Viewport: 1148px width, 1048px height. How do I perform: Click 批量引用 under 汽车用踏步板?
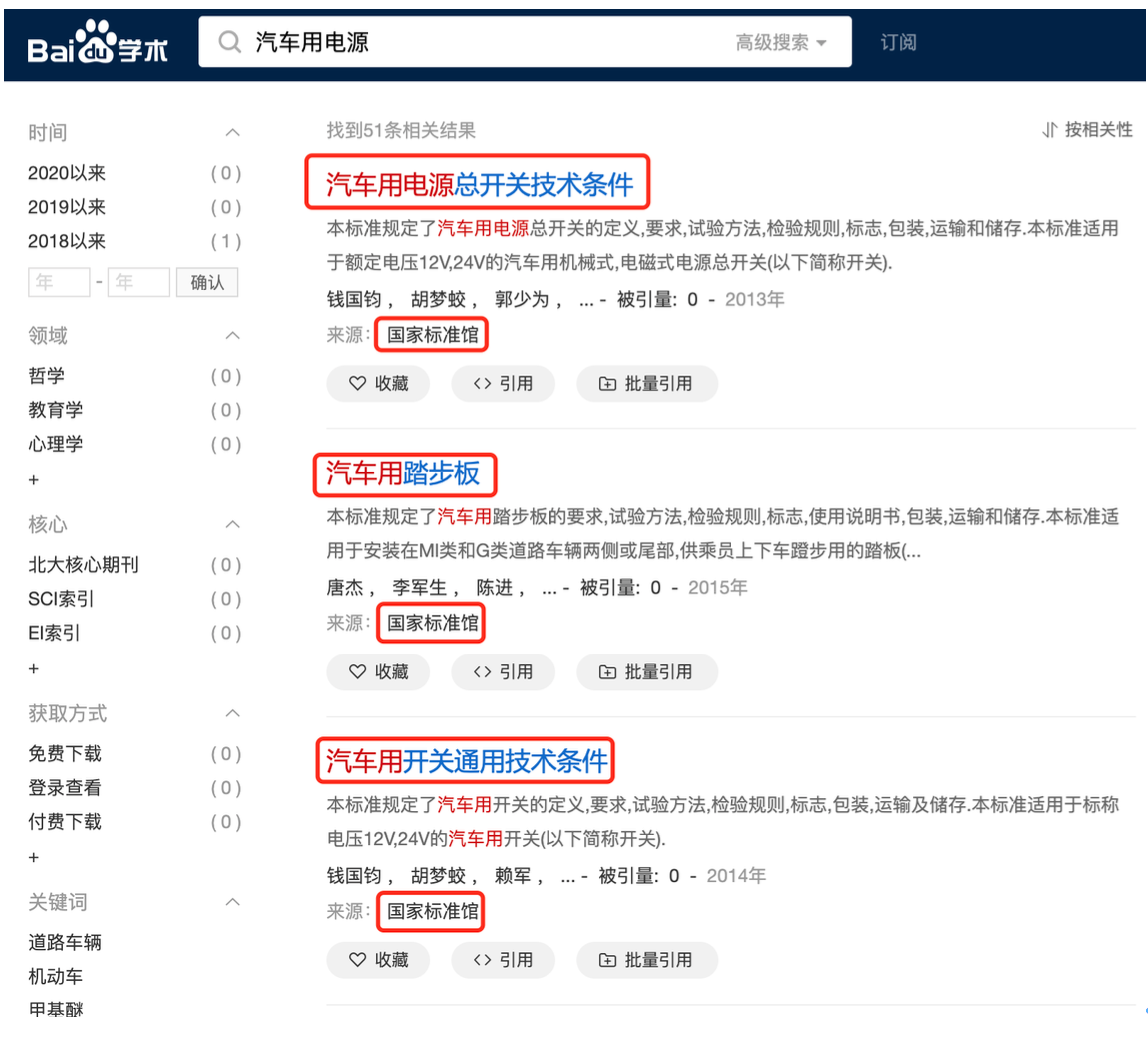(x=646, y=672)
